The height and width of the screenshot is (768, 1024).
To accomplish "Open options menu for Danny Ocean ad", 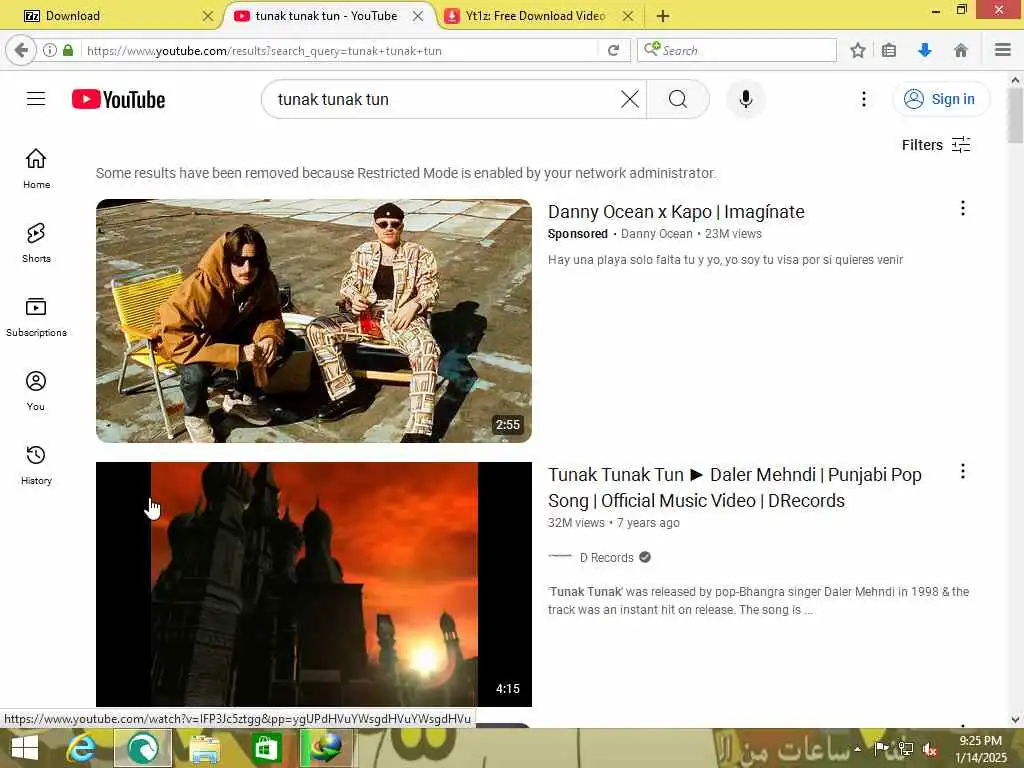I will [963, 208].
